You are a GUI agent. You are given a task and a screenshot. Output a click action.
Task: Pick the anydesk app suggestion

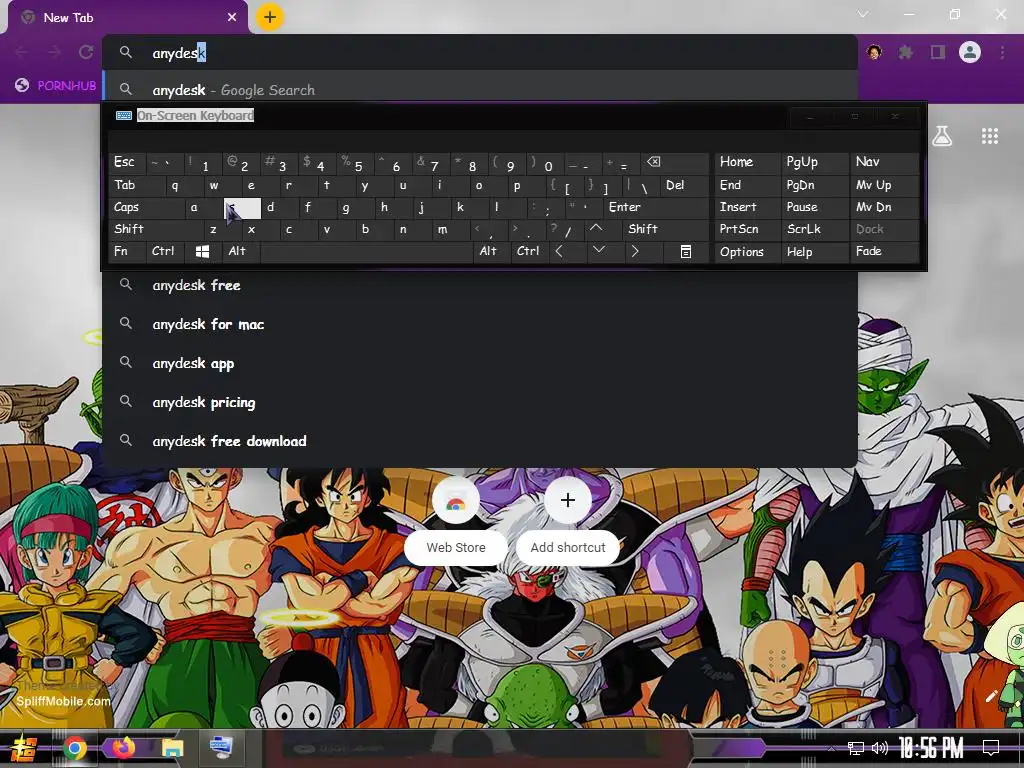[480, 363]
